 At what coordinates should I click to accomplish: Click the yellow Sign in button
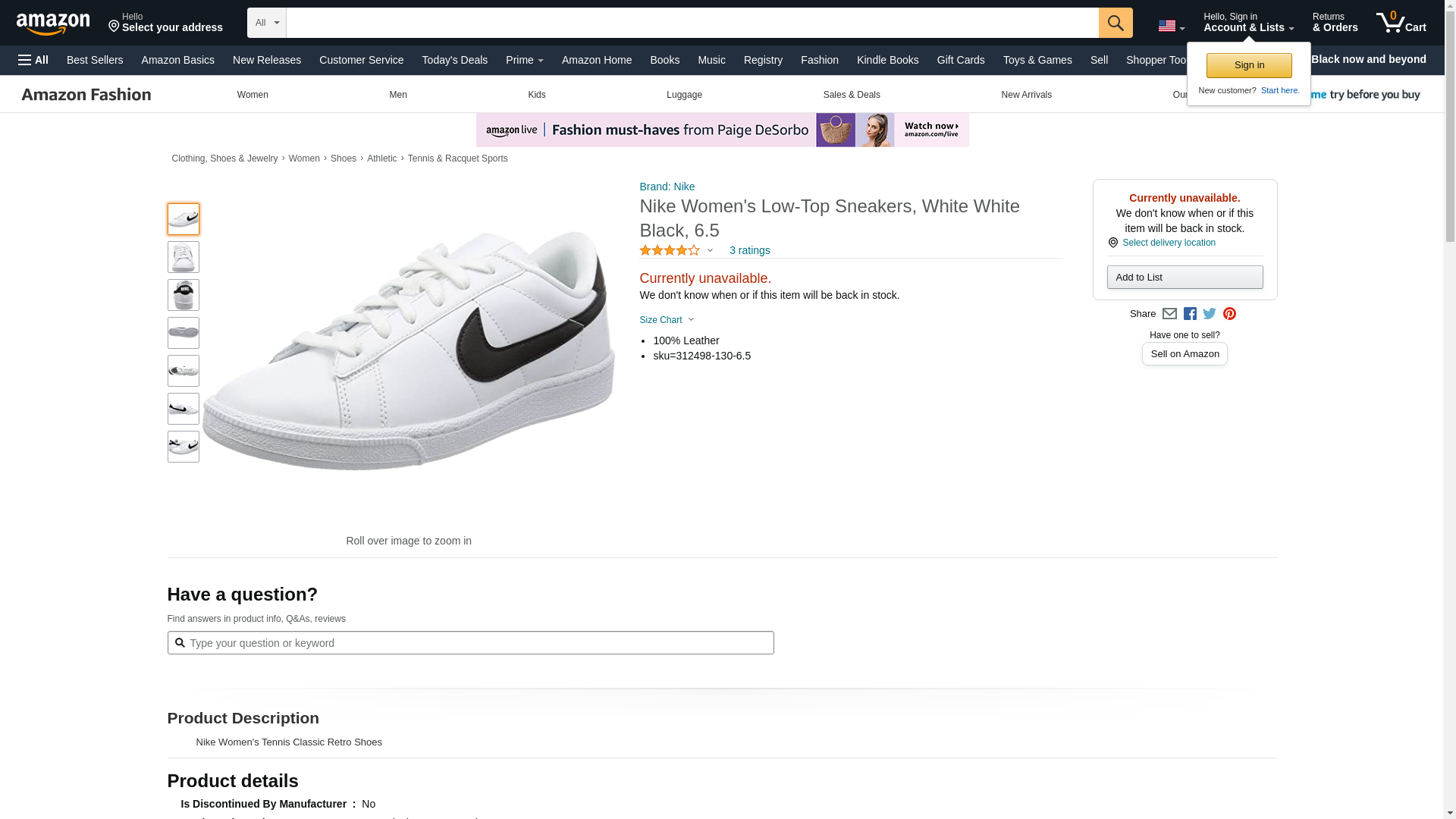[x=1248, y=65]
